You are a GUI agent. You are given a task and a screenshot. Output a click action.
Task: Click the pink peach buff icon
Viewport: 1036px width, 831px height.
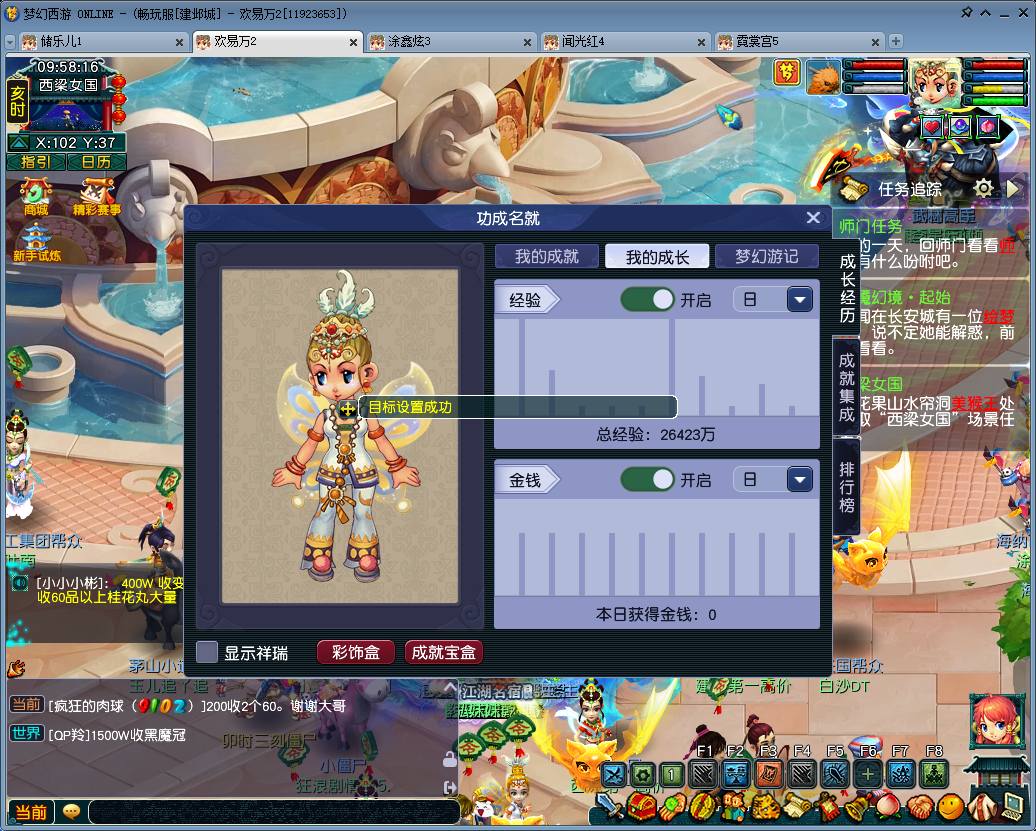click(987, 126)
